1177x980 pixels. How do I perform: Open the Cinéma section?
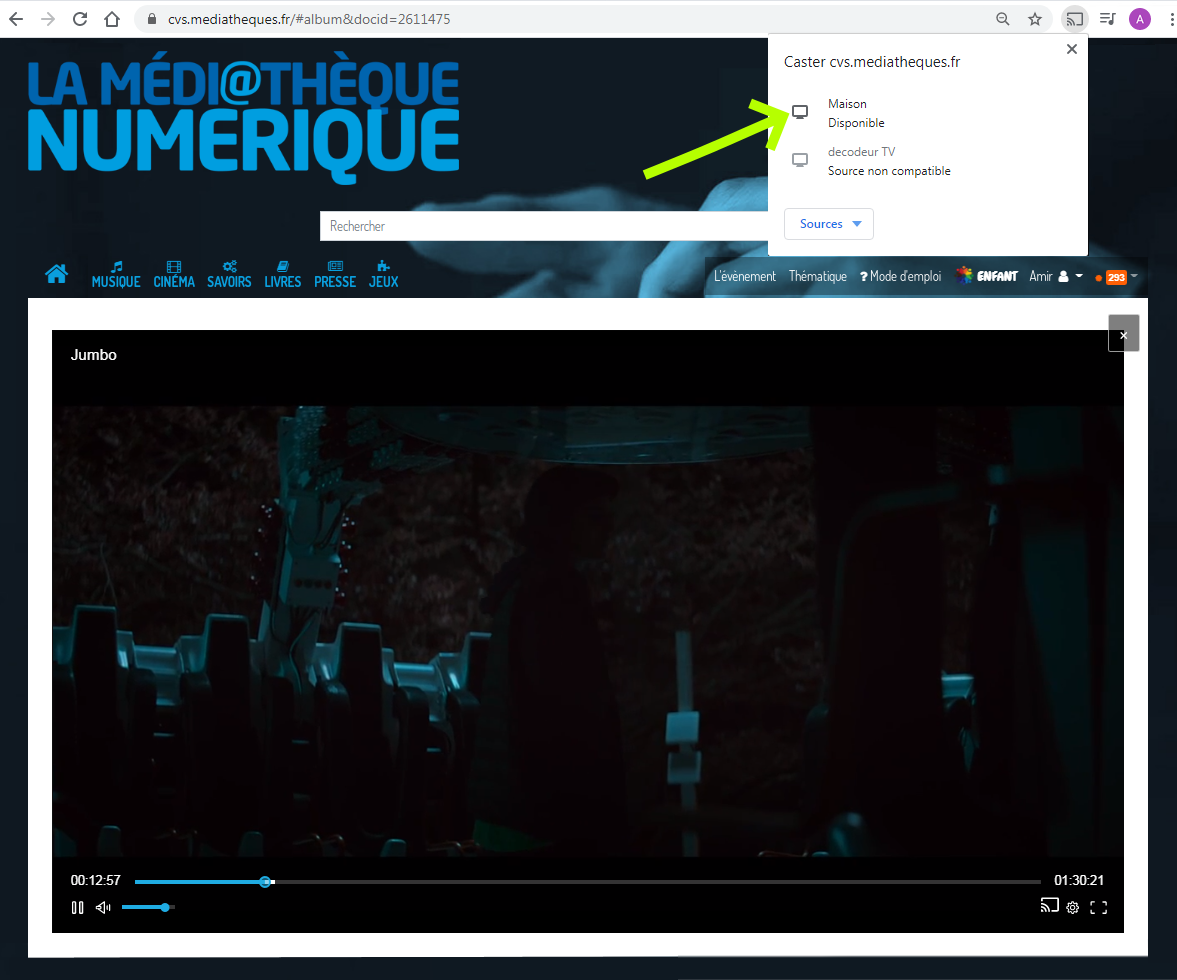[174, 275]
